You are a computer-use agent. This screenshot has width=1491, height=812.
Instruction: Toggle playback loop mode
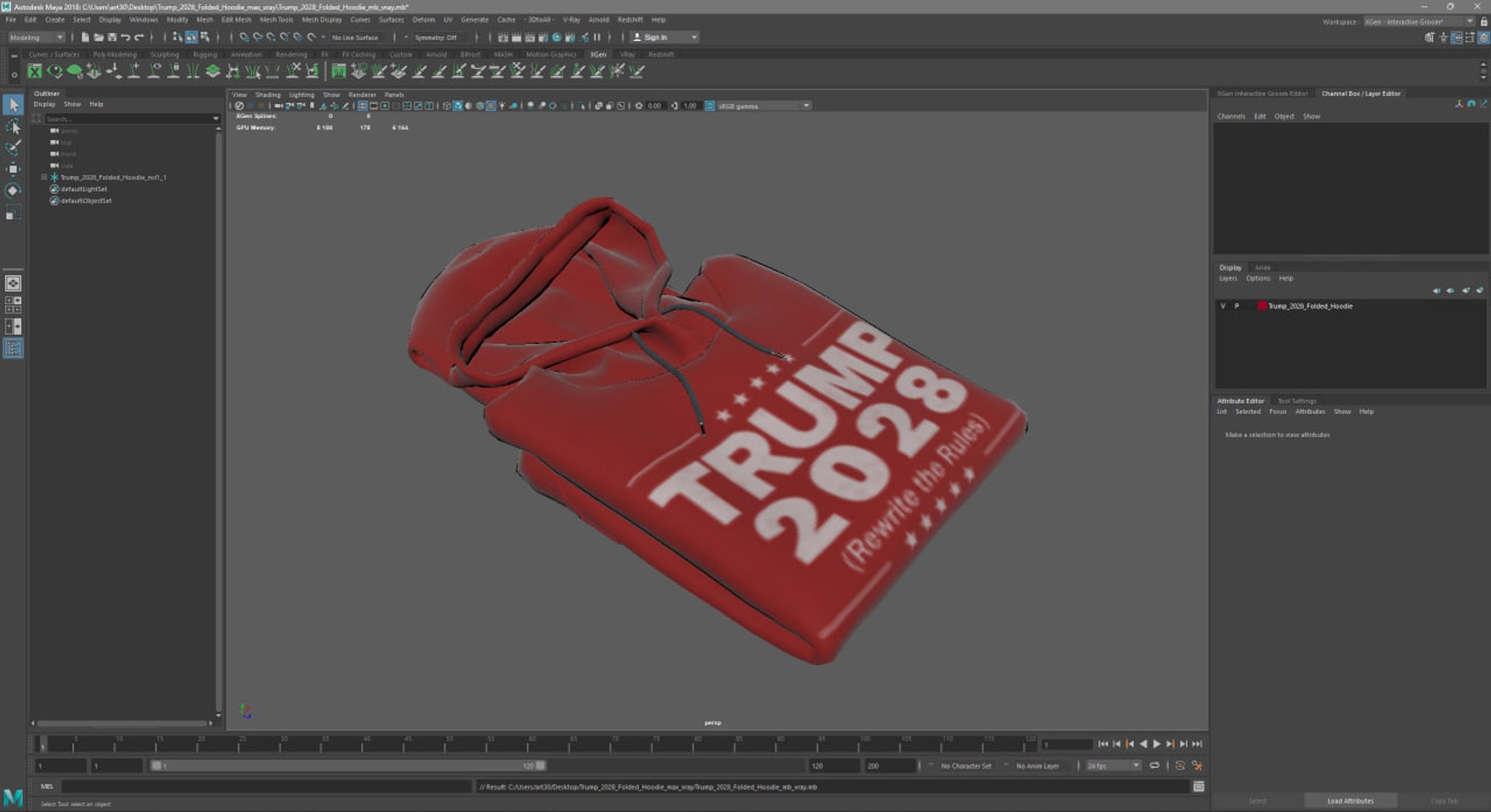click(1155, 765)
